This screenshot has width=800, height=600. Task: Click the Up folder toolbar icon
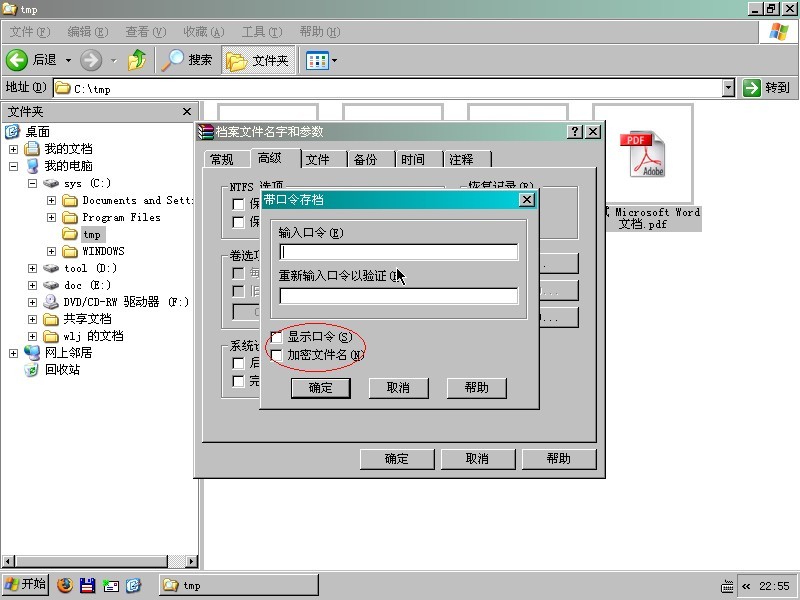[138, 60]
